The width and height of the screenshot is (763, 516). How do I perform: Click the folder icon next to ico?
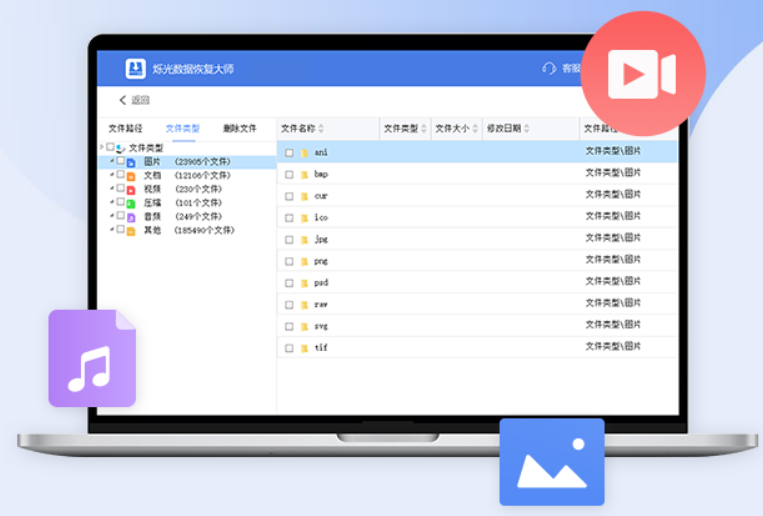pyautogui.click(x=305, y=218)
